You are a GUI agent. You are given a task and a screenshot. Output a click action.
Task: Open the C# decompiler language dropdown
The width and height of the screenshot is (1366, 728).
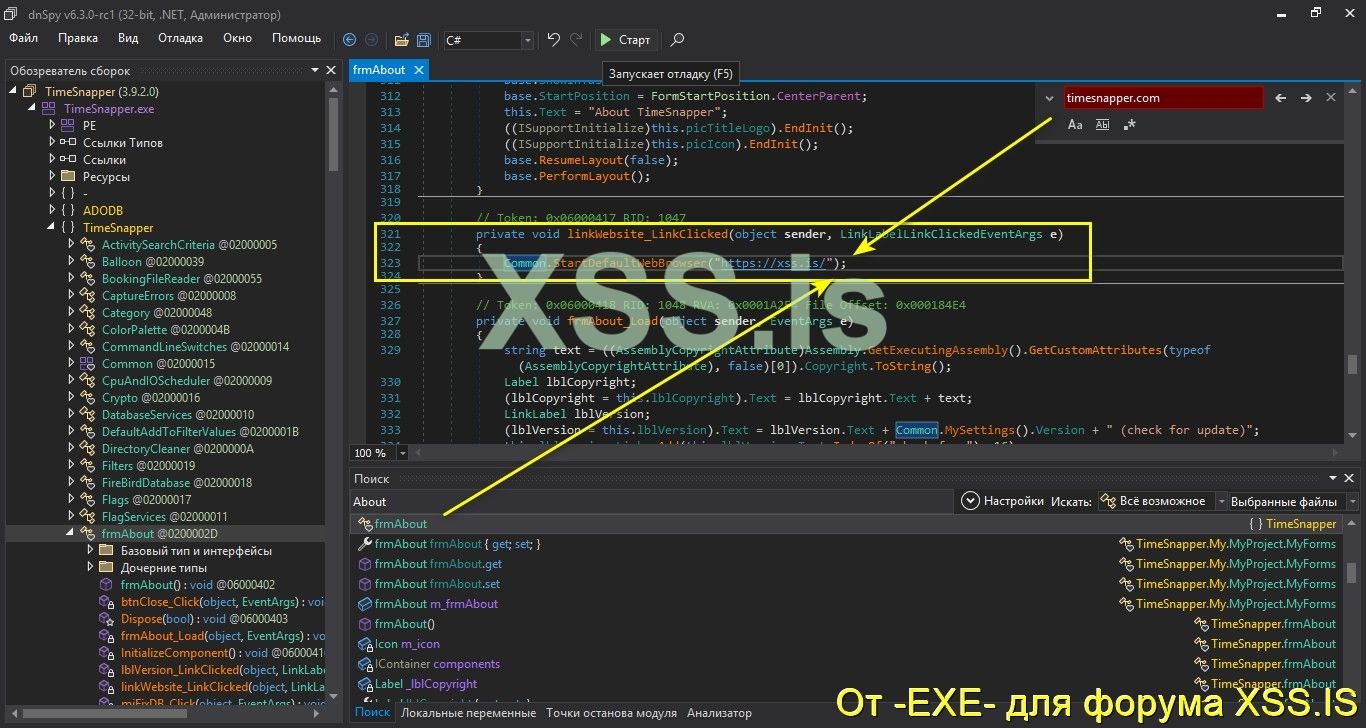click(528, 40)
